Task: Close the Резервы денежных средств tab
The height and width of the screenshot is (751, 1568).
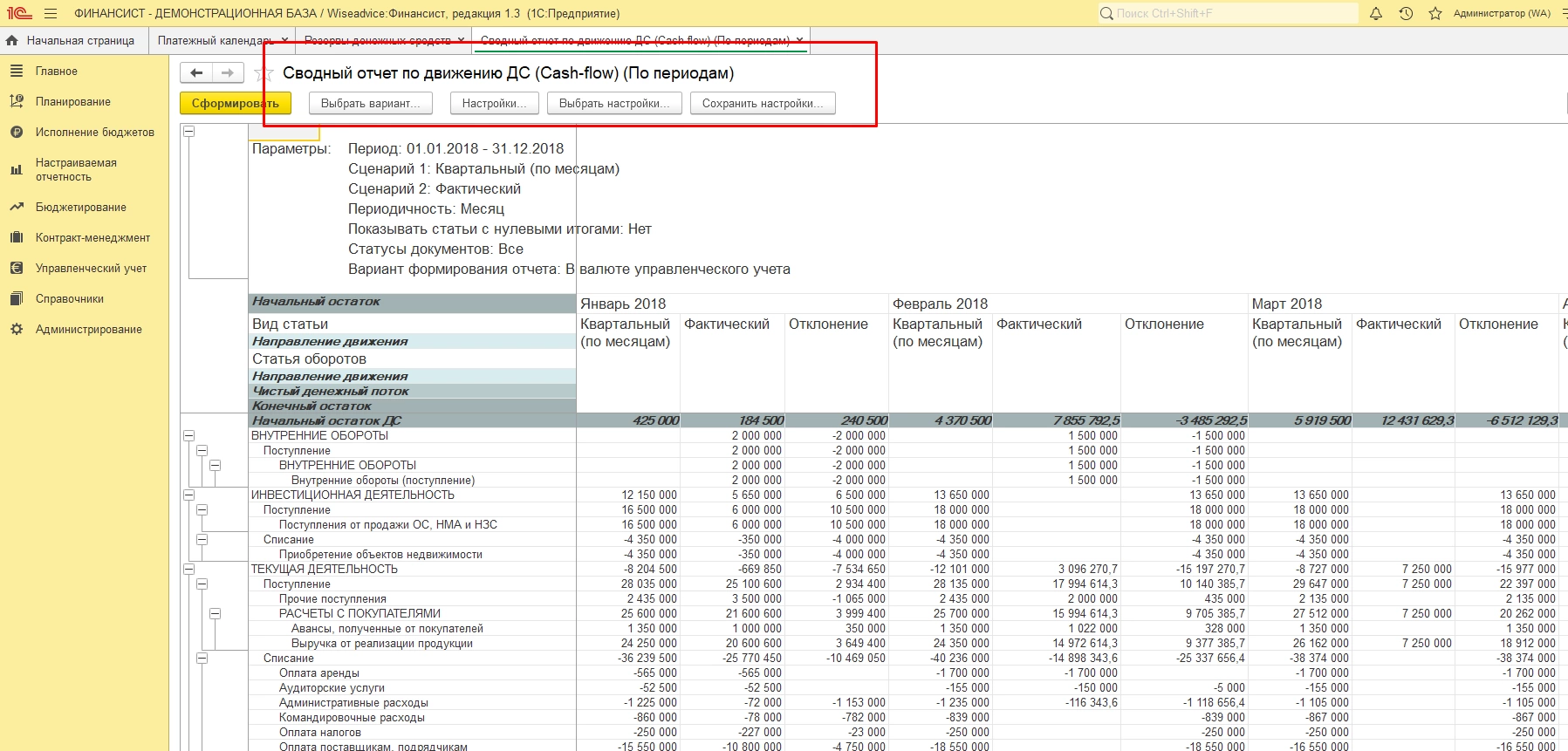Action: 462,40
